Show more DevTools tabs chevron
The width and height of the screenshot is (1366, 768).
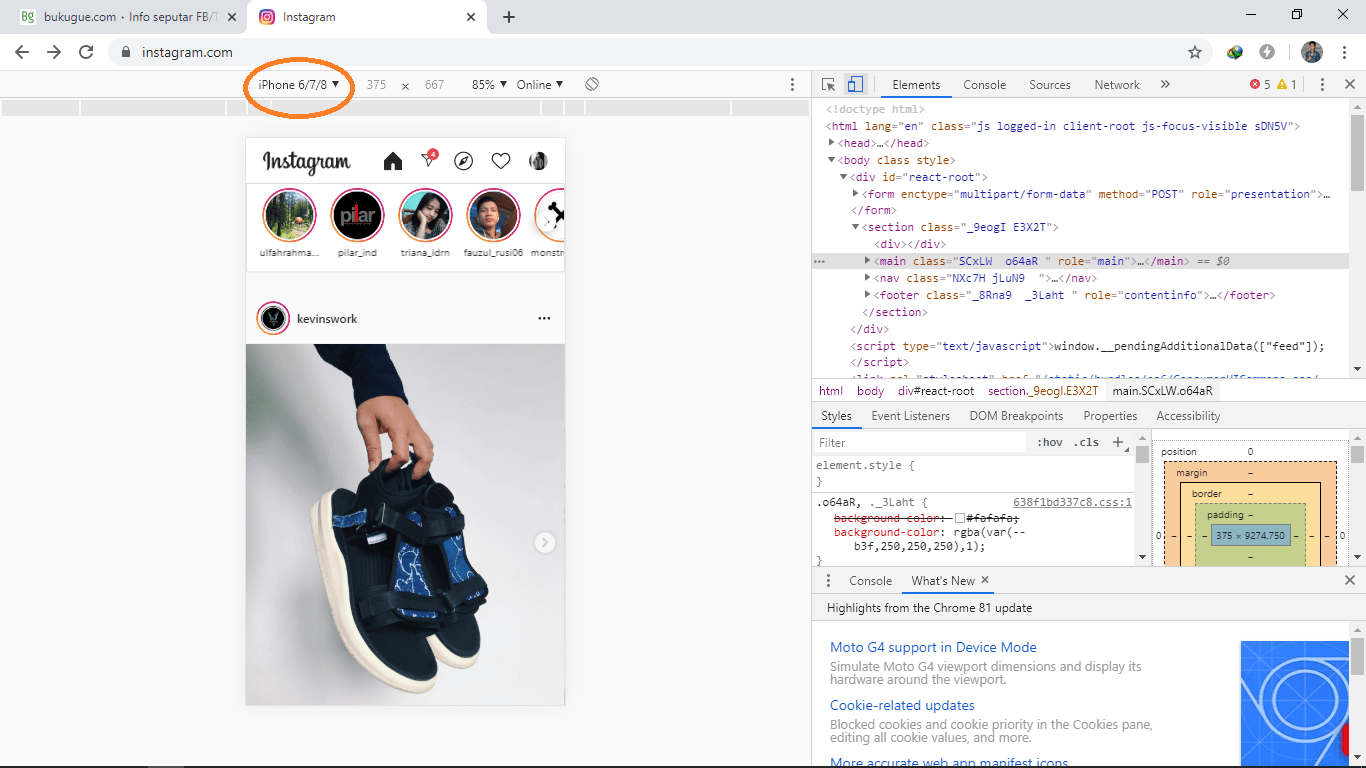(1165, 85)
